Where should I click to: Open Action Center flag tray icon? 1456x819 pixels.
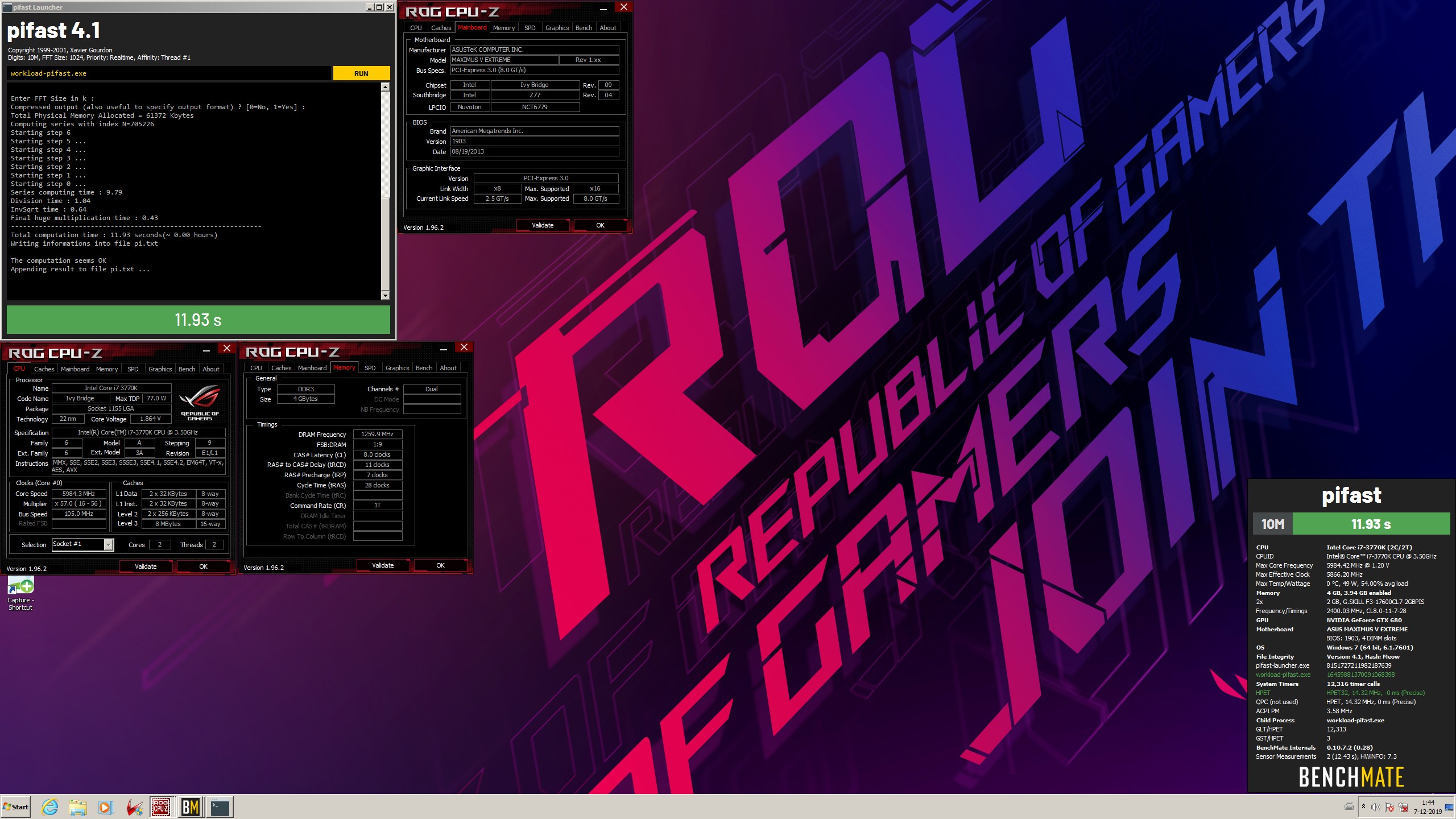coord(1389,807)
